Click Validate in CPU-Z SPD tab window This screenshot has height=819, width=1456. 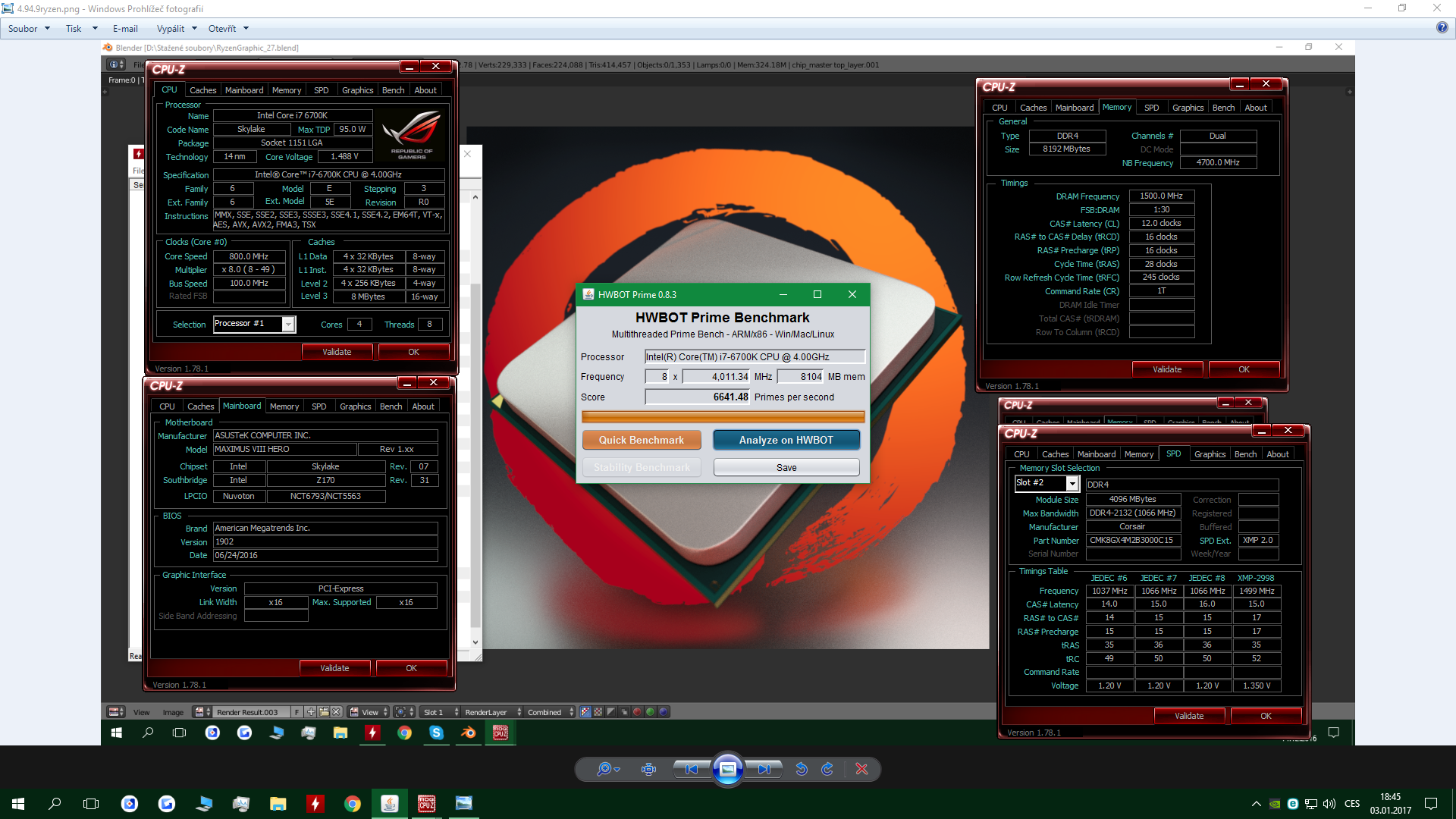1189,716
